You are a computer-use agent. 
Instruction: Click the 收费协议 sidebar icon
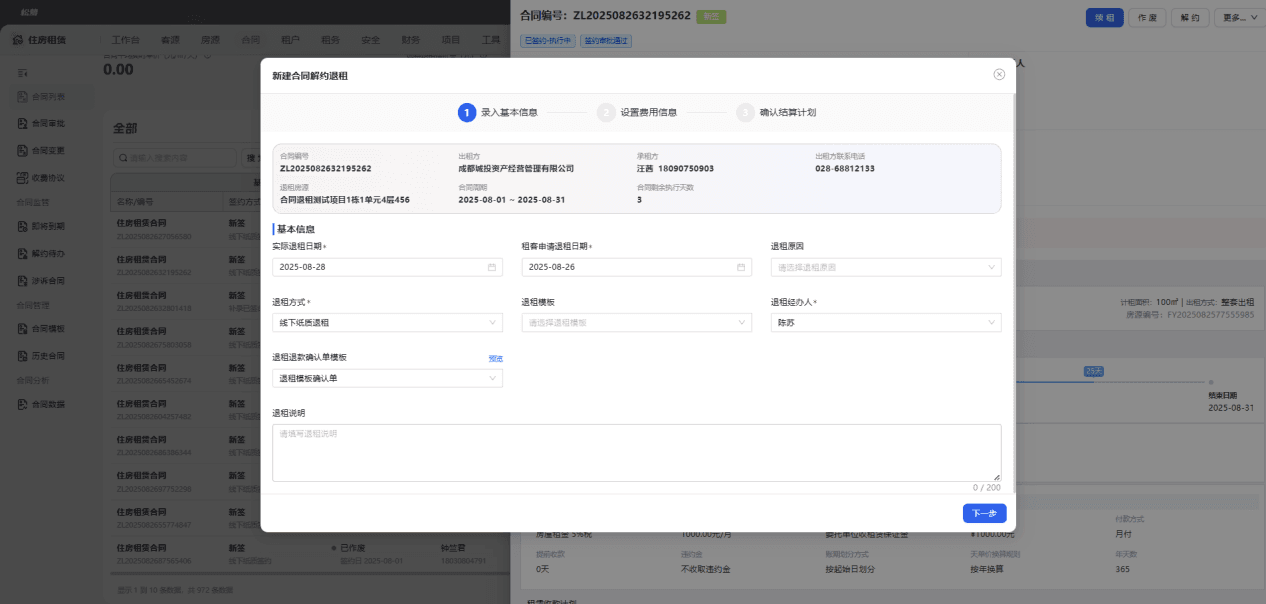pos(23,178)
